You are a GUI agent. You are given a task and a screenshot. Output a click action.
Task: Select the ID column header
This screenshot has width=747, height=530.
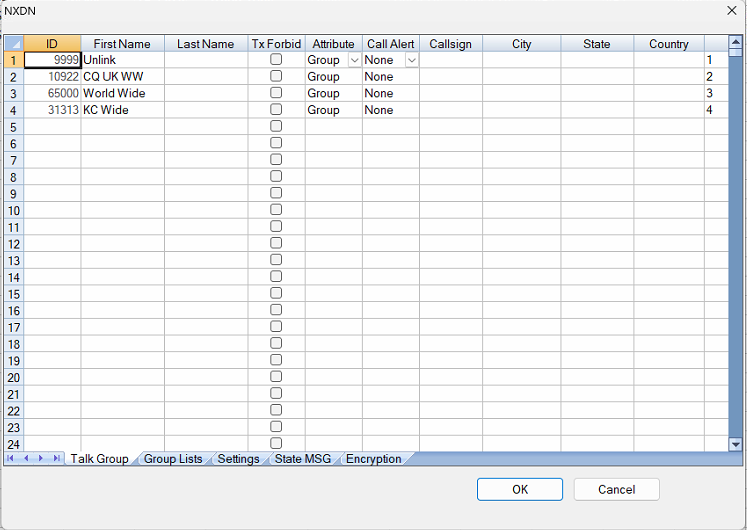52,44
